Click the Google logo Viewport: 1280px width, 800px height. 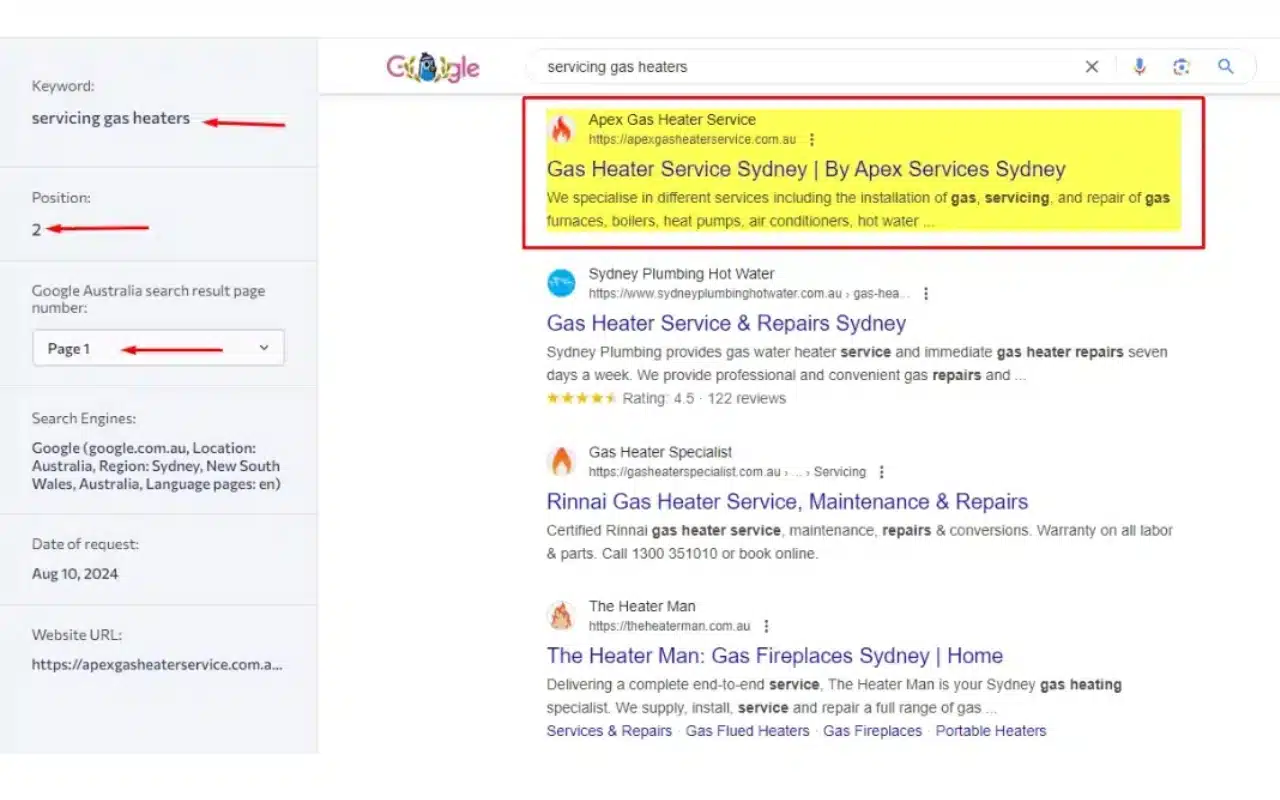(x=433, y=66)
